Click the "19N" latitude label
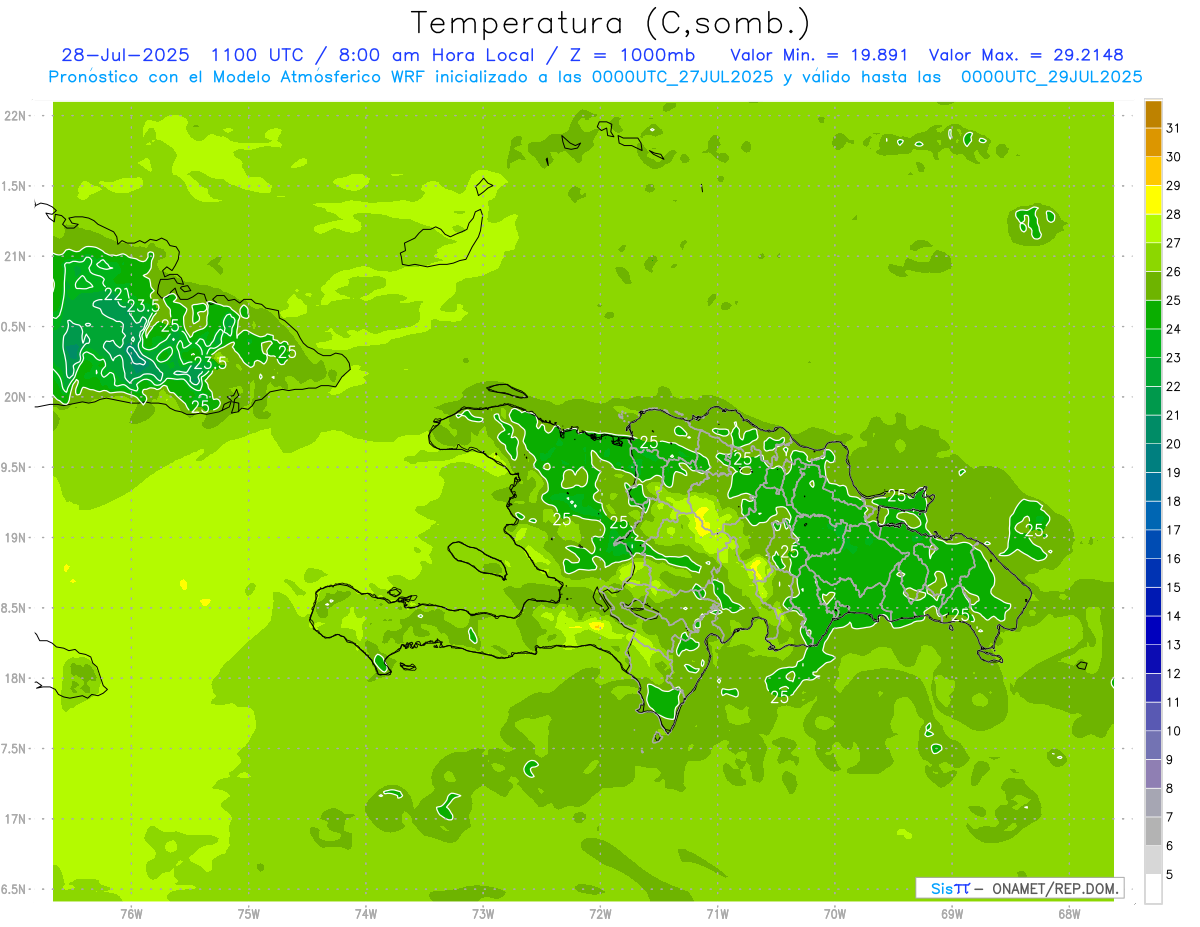1200x927 pixels. (x=15, y=538)
